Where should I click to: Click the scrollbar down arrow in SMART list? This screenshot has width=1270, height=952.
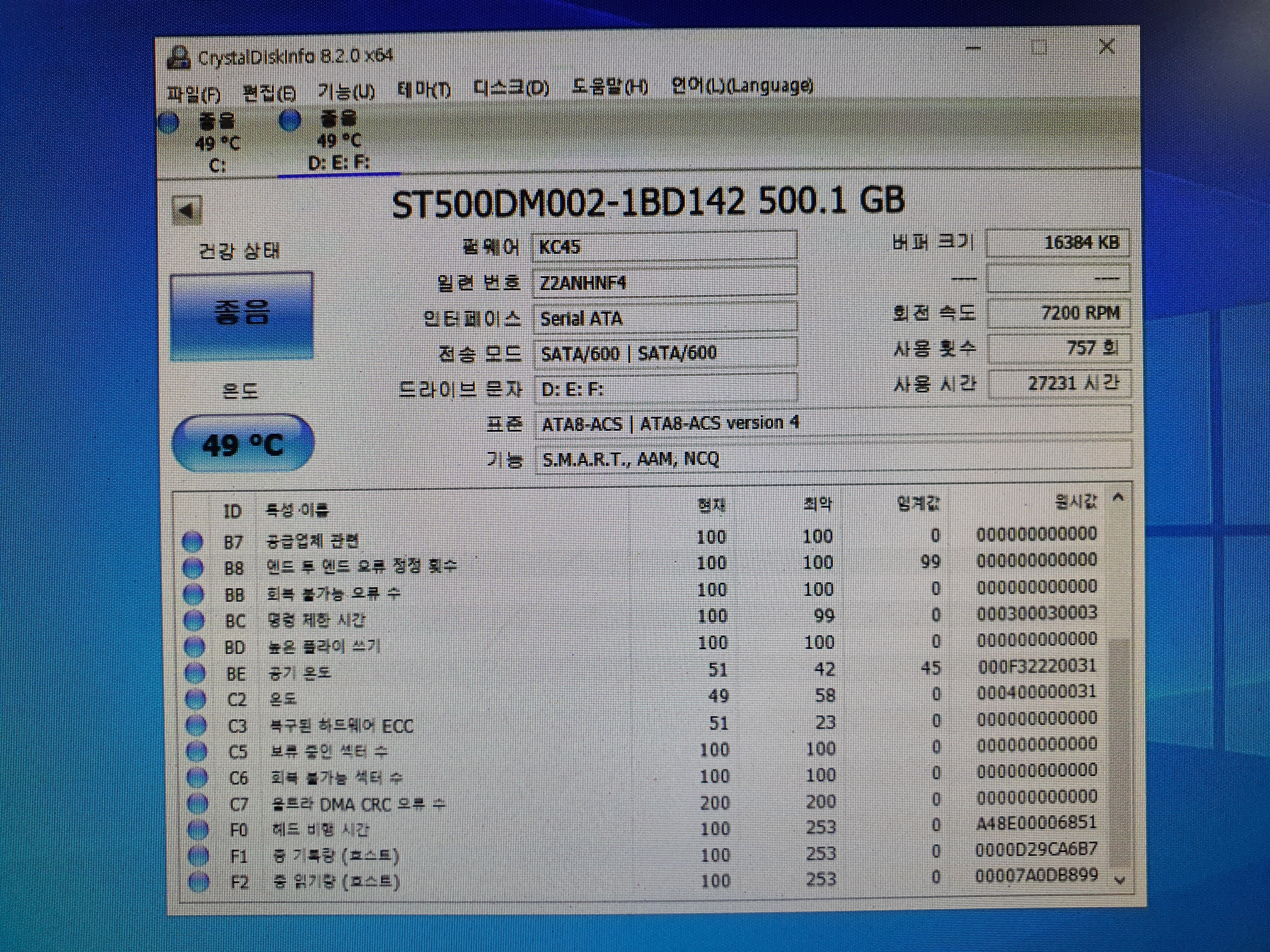tap(1119, 880)
